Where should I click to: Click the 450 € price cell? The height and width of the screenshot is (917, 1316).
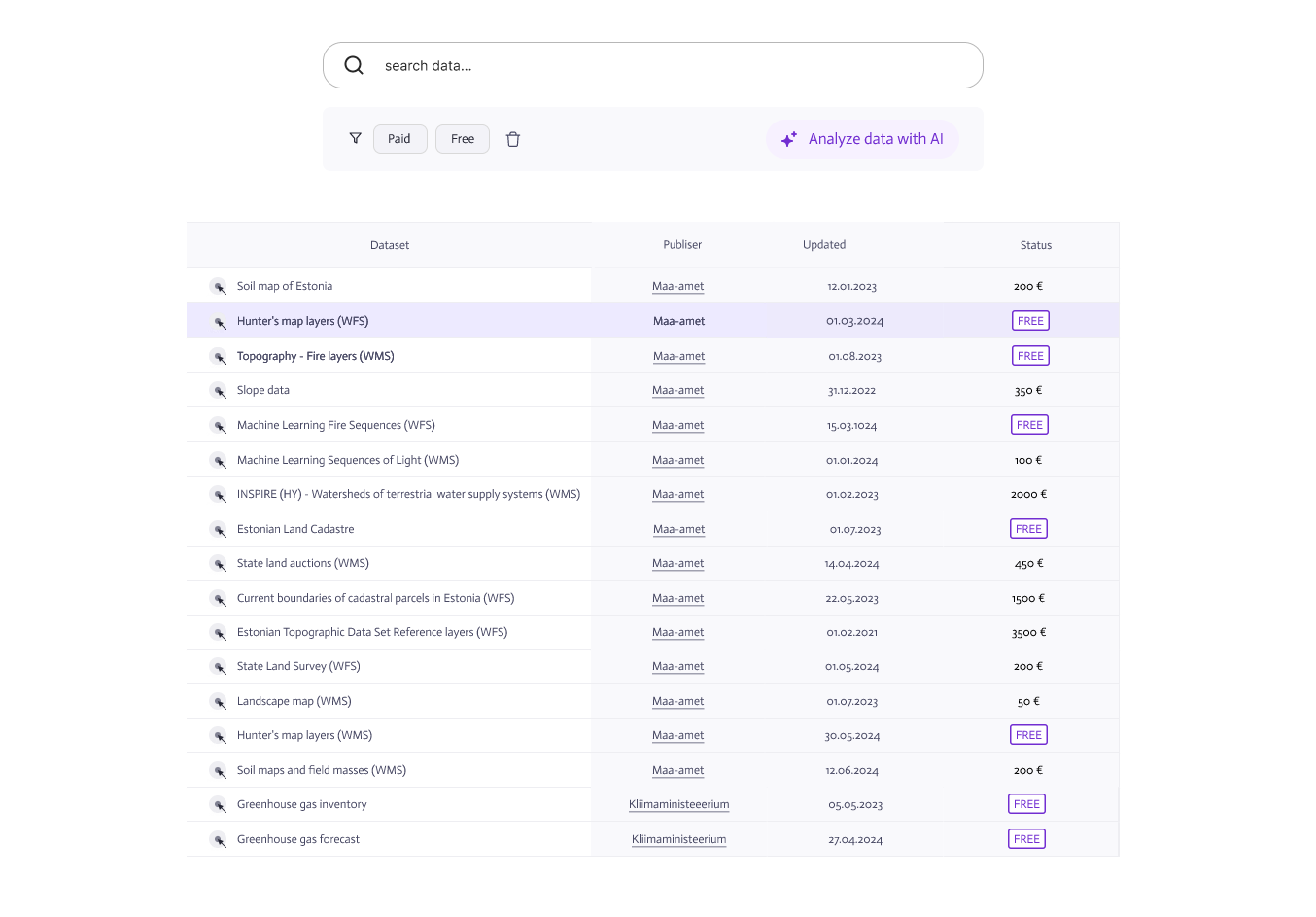1028,563
